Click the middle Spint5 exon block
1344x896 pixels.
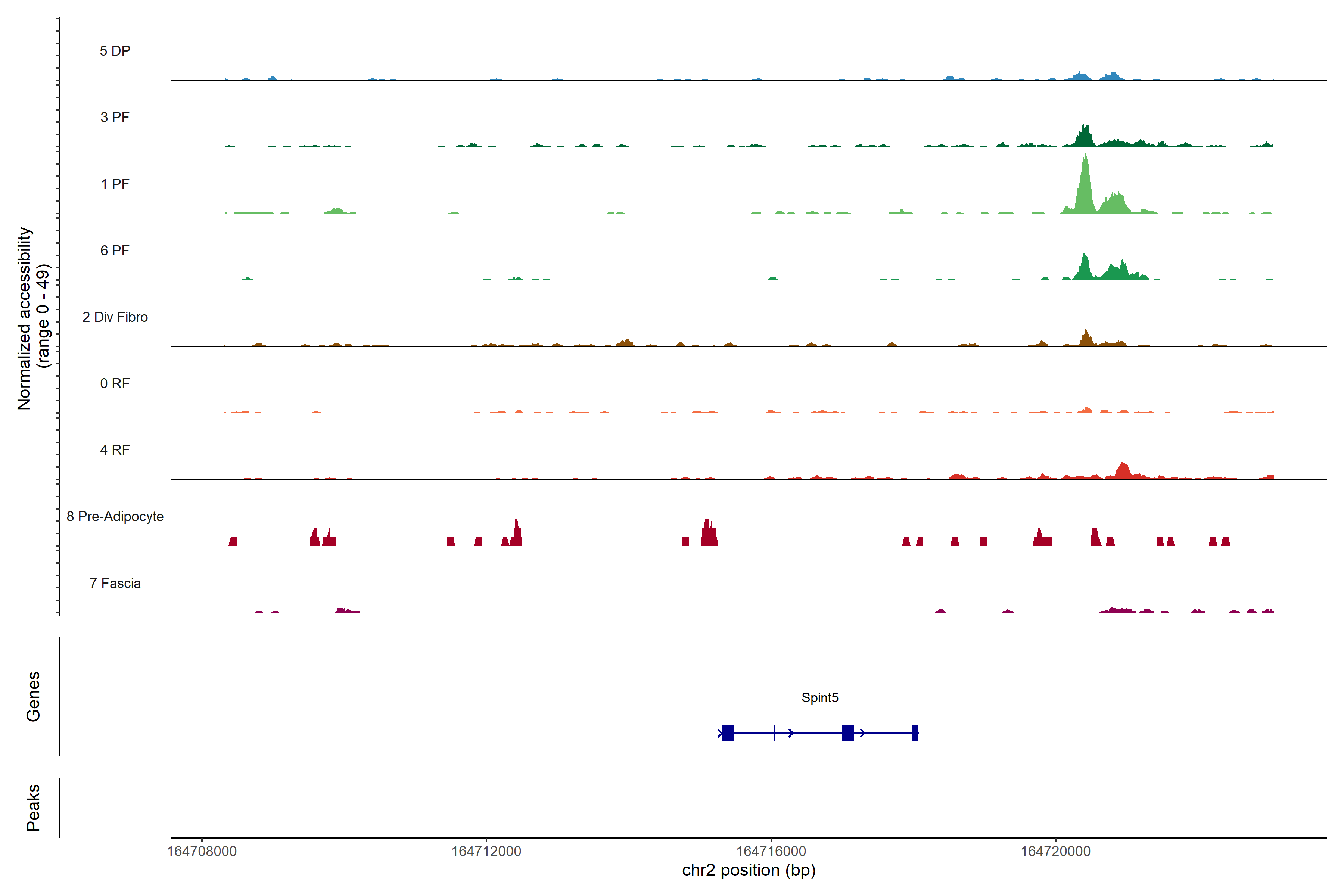pyautogui.click(x=847, y=732)
